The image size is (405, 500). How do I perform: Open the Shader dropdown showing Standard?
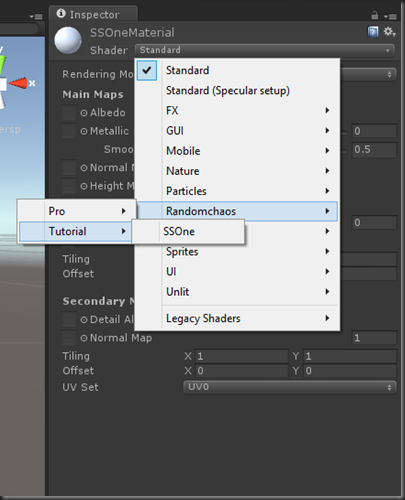265,50
